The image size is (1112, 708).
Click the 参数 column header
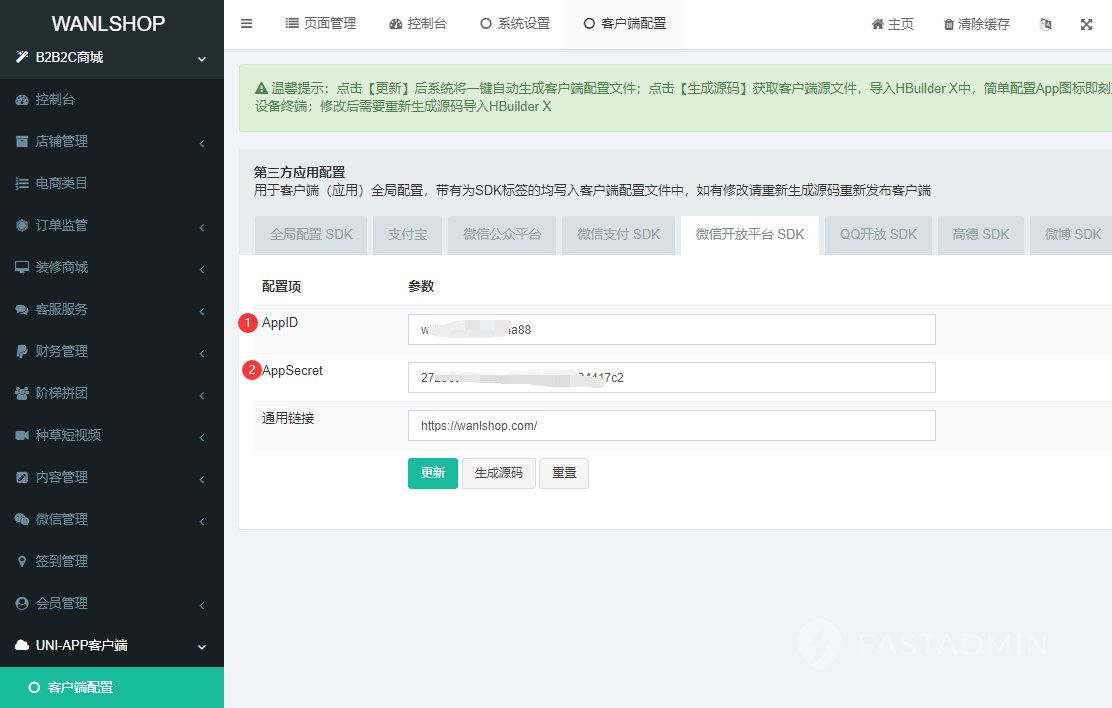pos(421,287)
